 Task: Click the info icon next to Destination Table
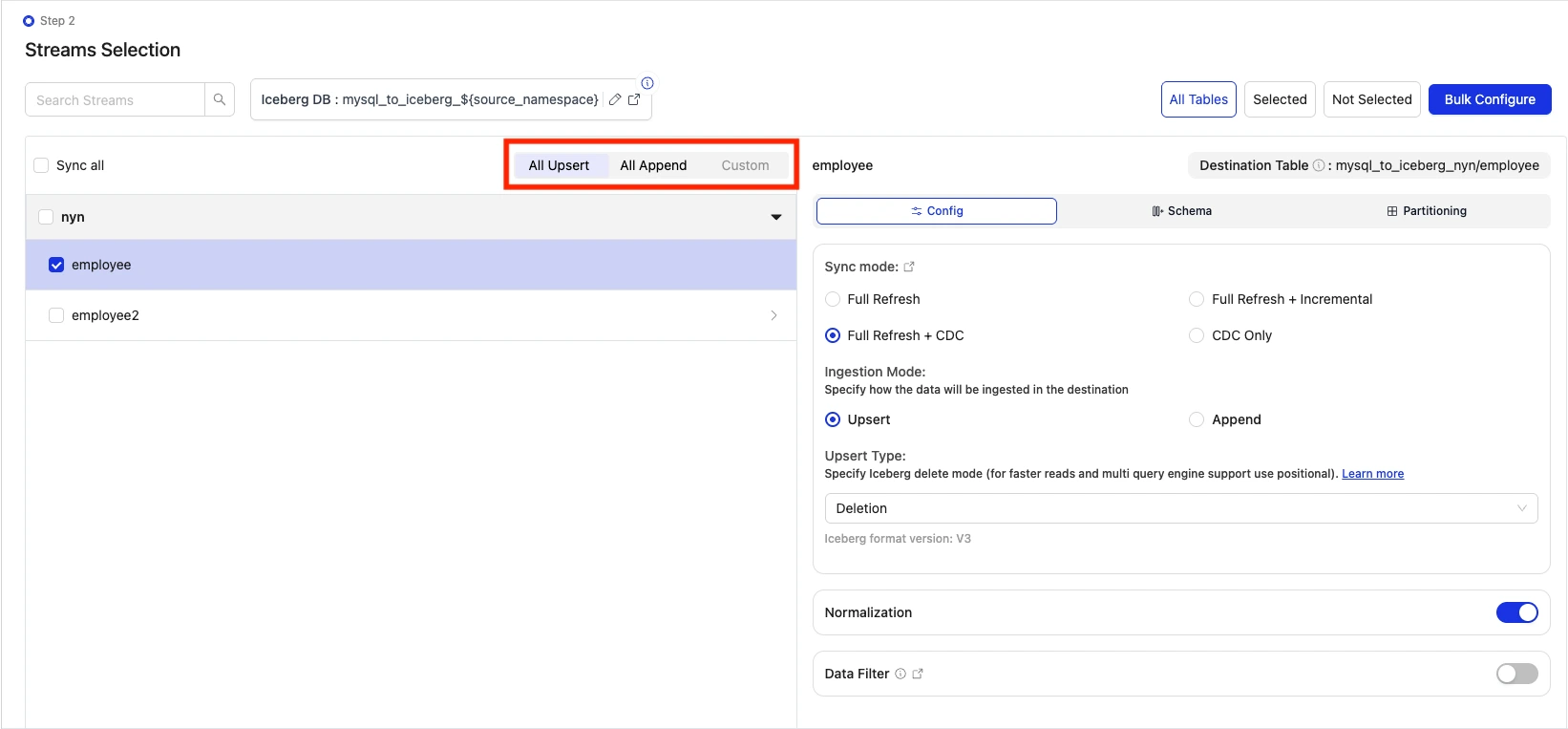1319,165
